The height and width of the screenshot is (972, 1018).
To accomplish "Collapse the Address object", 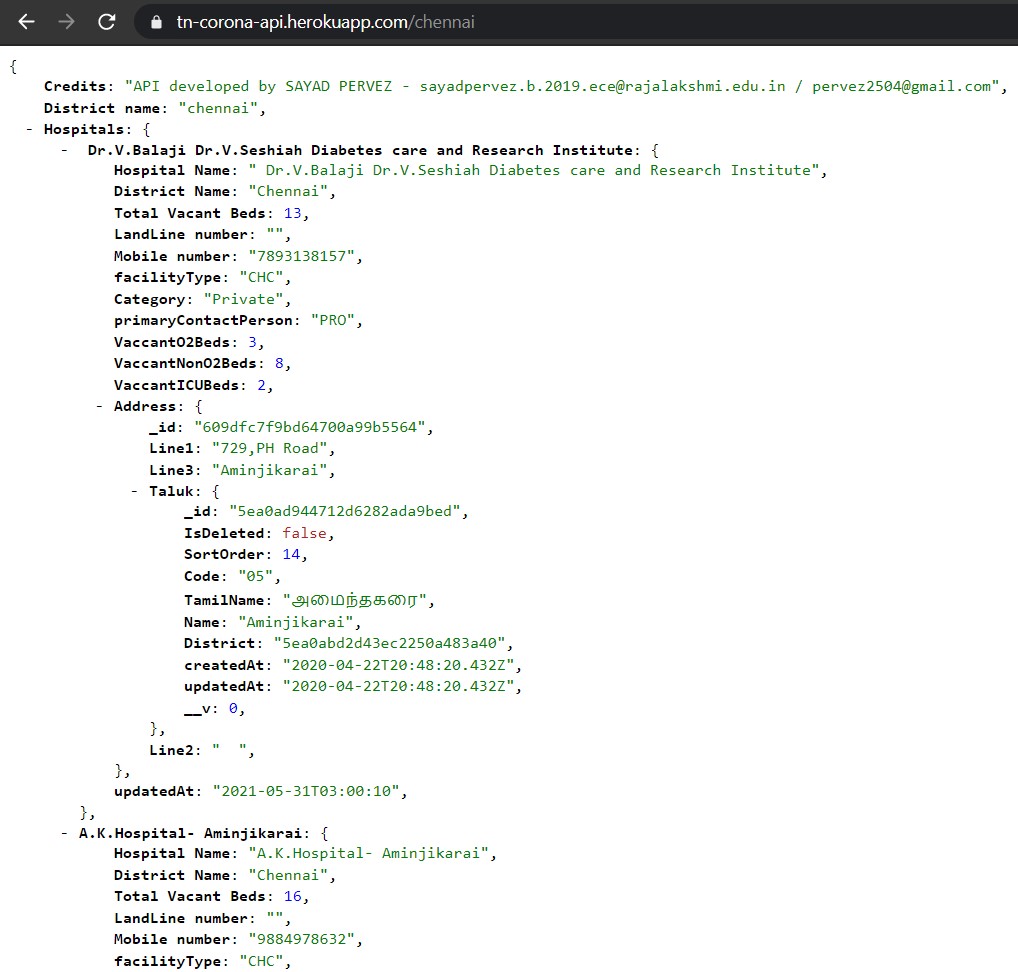I will click(100, 406).
